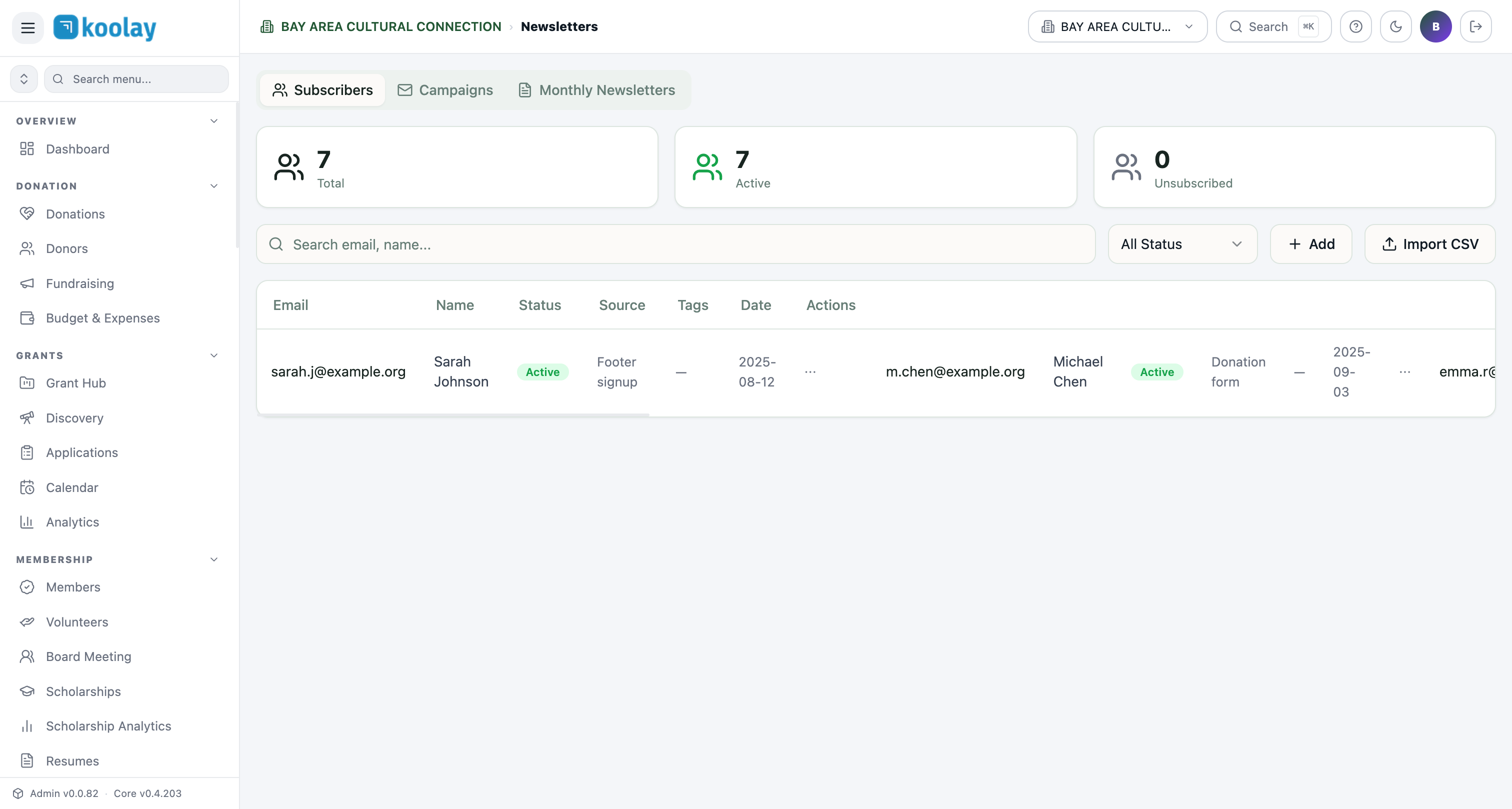
Task: Focus the Search email, name field
Action: 675,244
